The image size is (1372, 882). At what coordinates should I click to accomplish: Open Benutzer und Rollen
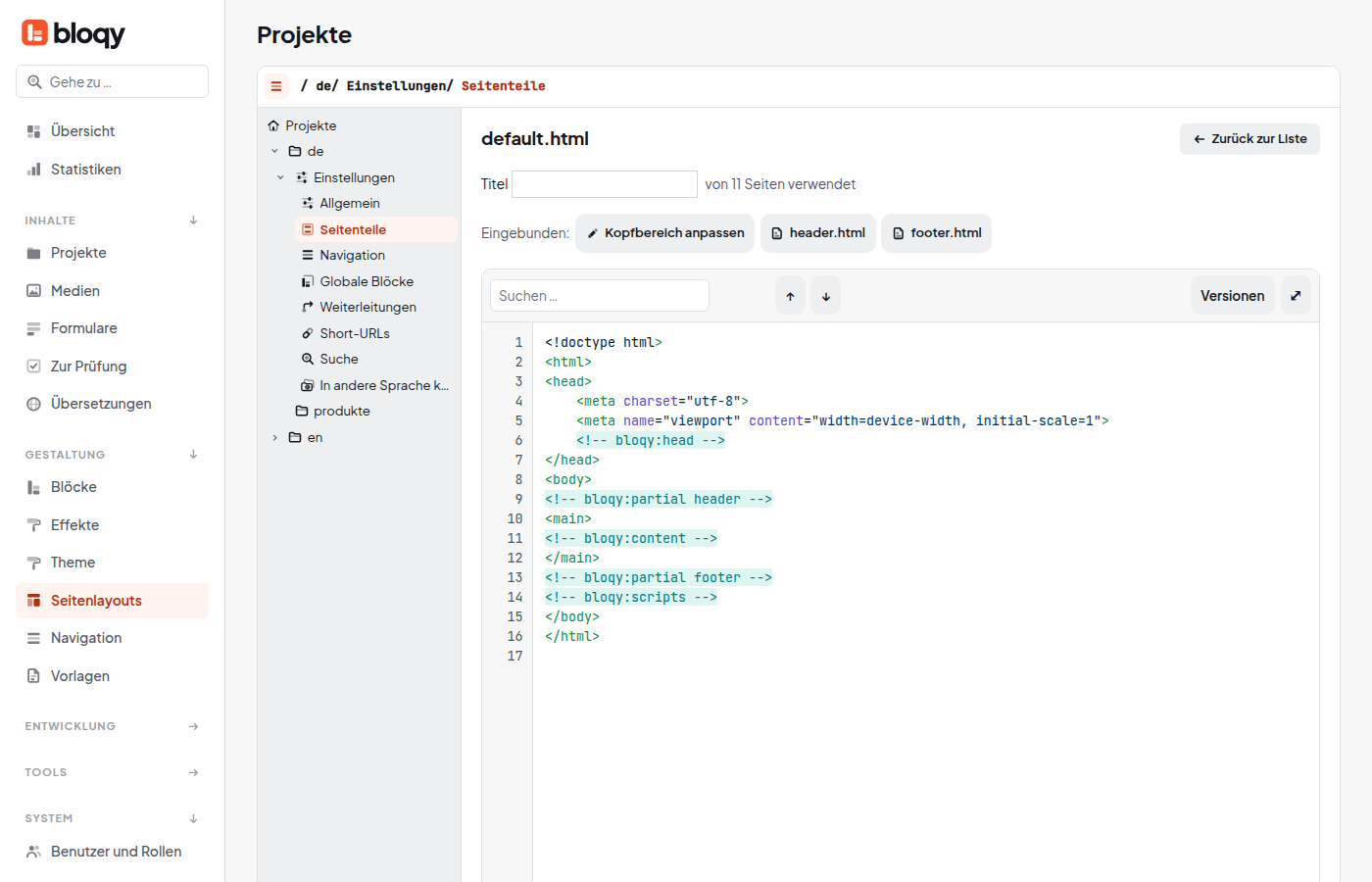[112, 852]
